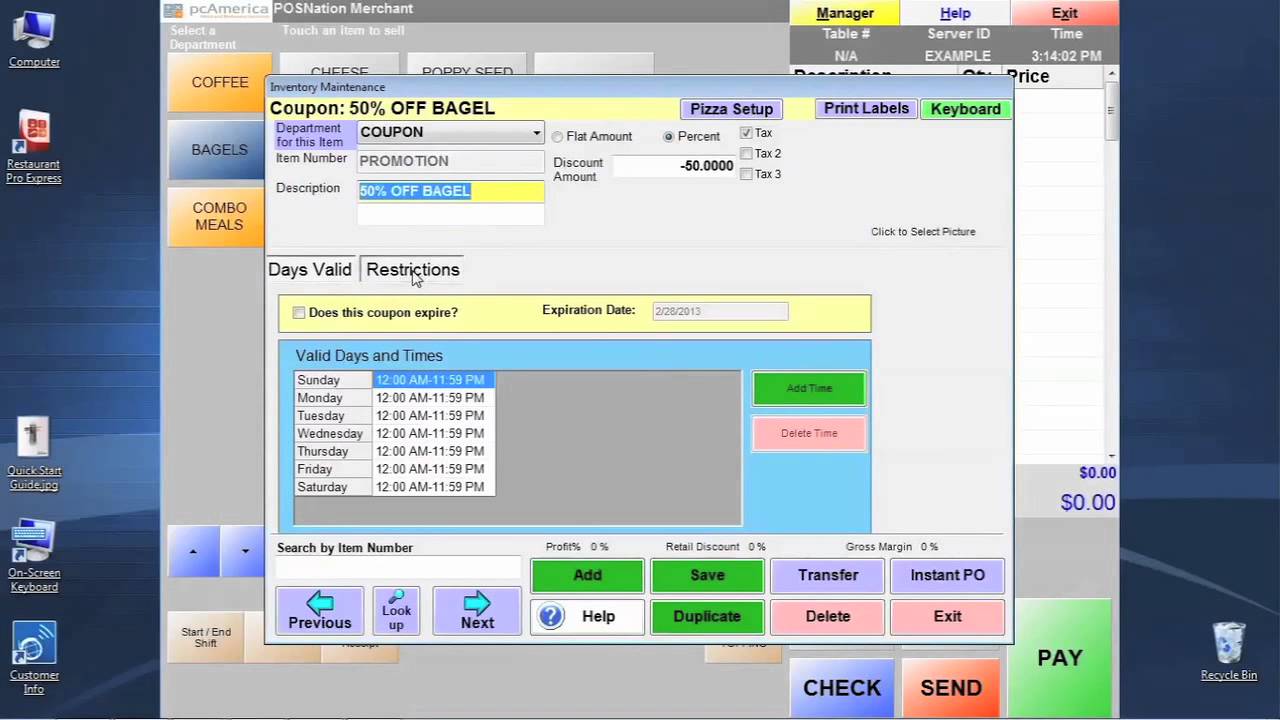
Task: Click the down arrow department scroll button
Action: tap(244, 551)
